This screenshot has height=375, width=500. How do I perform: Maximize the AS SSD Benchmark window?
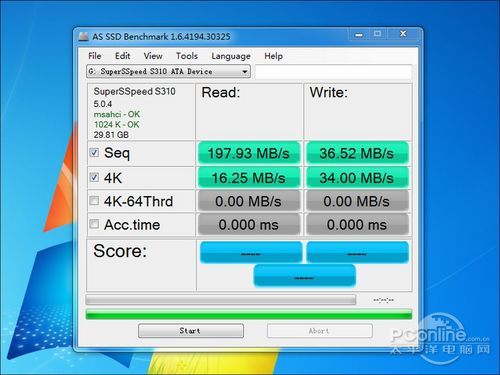pos(377,34)
